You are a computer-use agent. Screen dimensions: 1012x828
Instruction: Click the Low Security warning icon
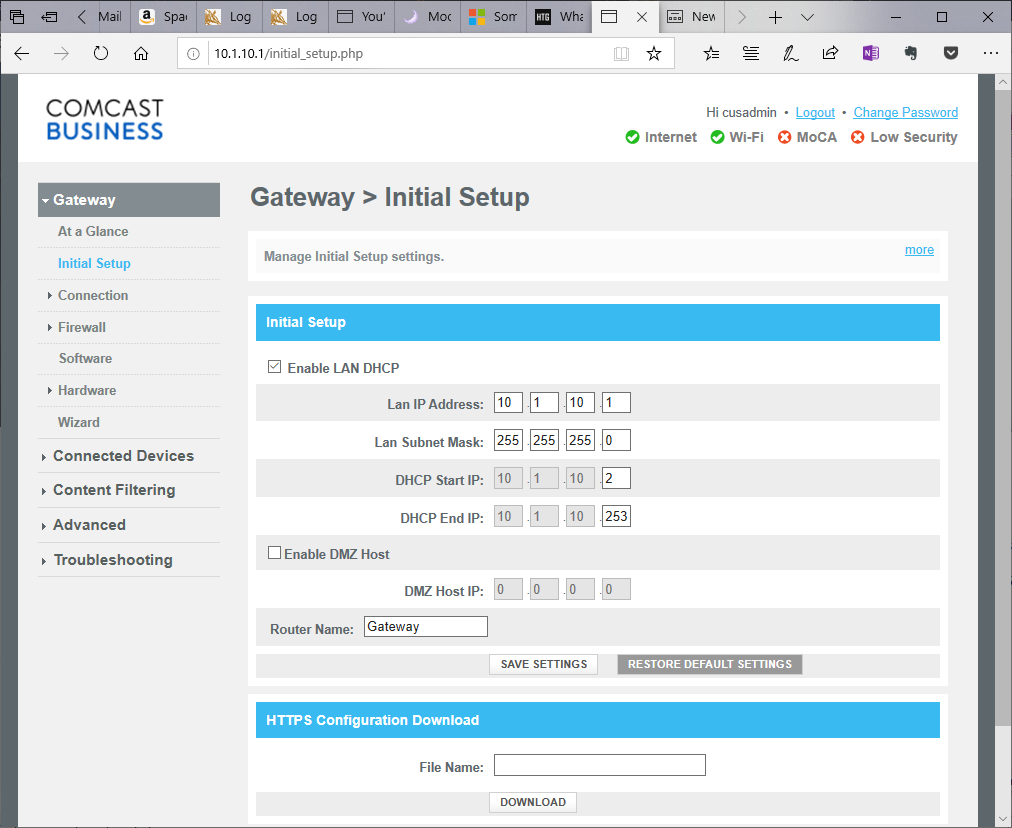(857, 137)
